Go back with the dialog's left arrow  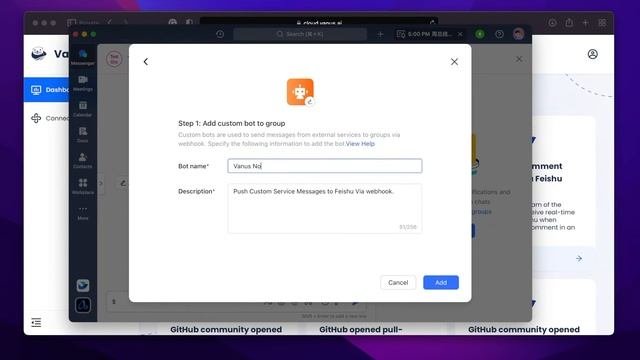point(146,62)
